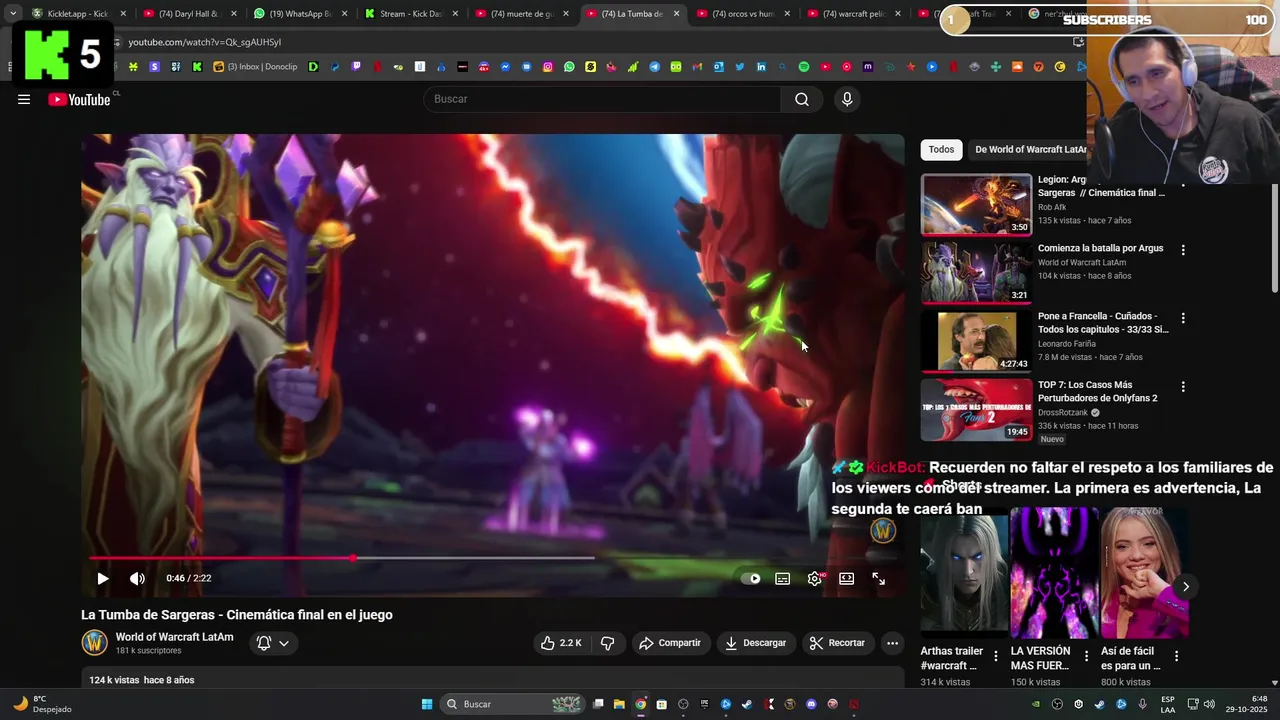The image size is (1280, 720).
Task: Enter fullscreen mode in the player
Action: pos(879,578)
